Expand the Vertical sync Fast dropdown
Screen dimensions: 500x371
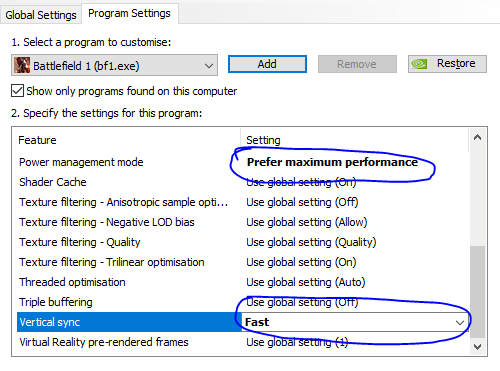(x=355, y=322)
